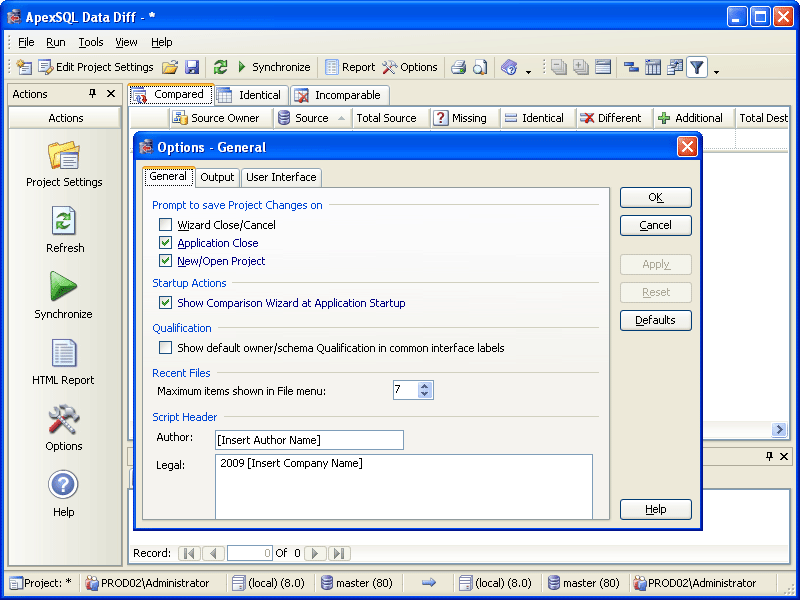Switch to the Output tab in Options

pyautogui.click(x=217, y=177)
